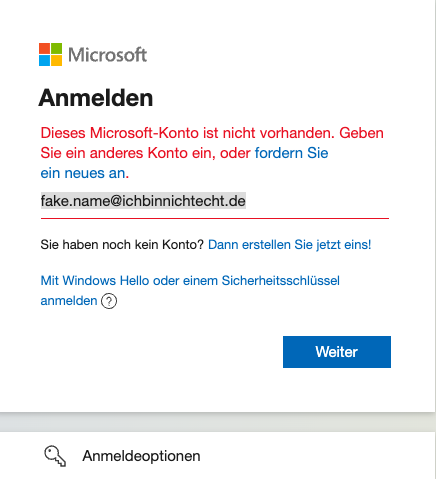Click empty area right of the email text
Screen dimensions: 436x479
pyautogui.click(x=317, y=201)
